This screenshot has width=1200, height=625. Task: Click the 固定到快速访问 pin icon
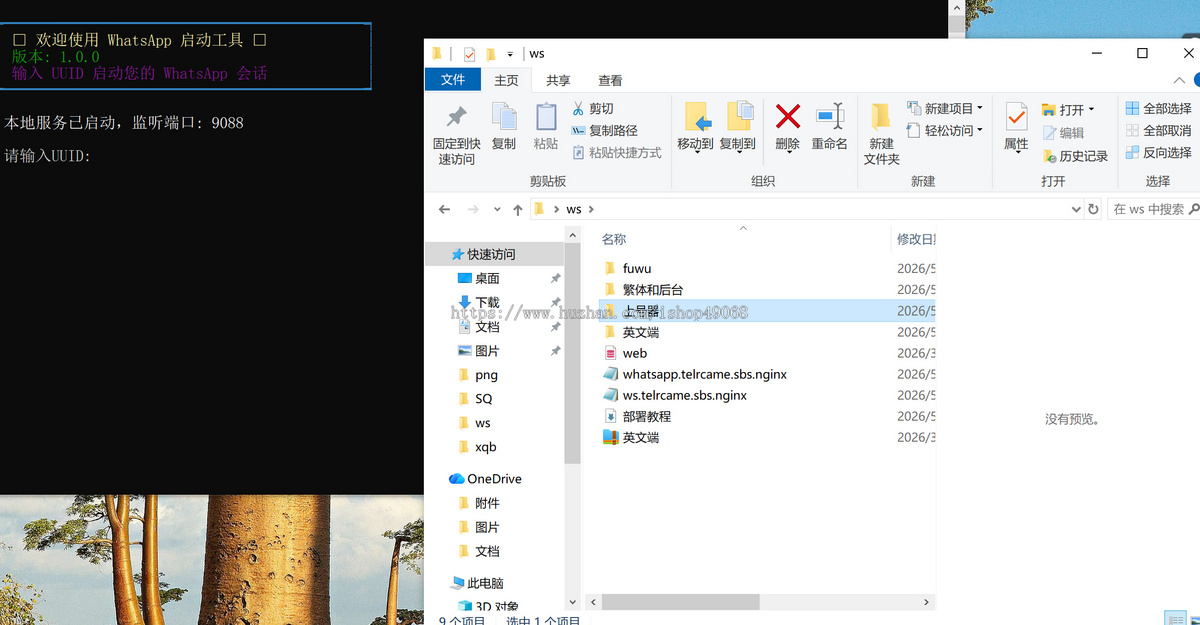point(456,117)
